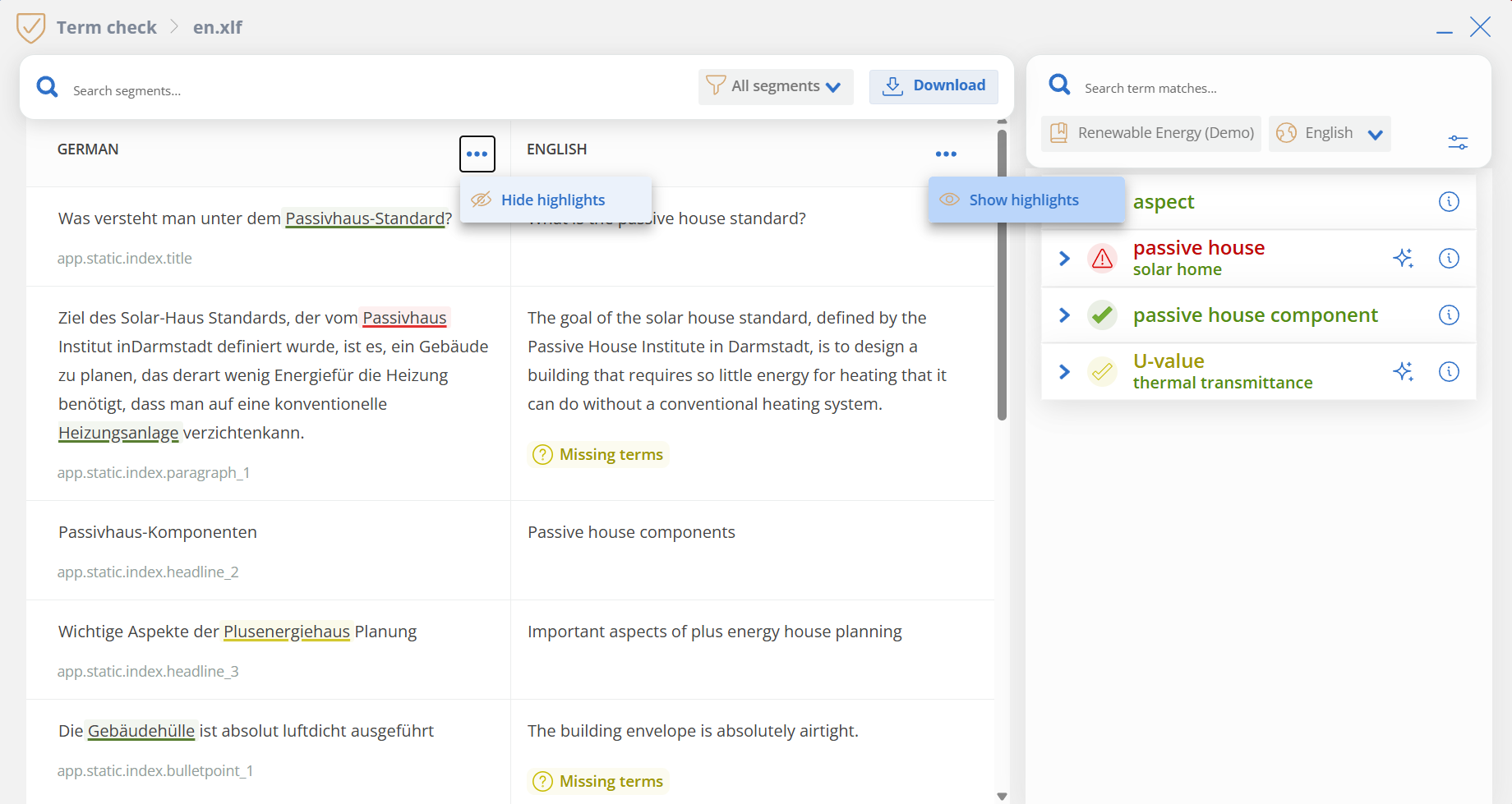Click the Renewable Energy termbase book icon
The image size is (1512, 804).
[1059, 133]
